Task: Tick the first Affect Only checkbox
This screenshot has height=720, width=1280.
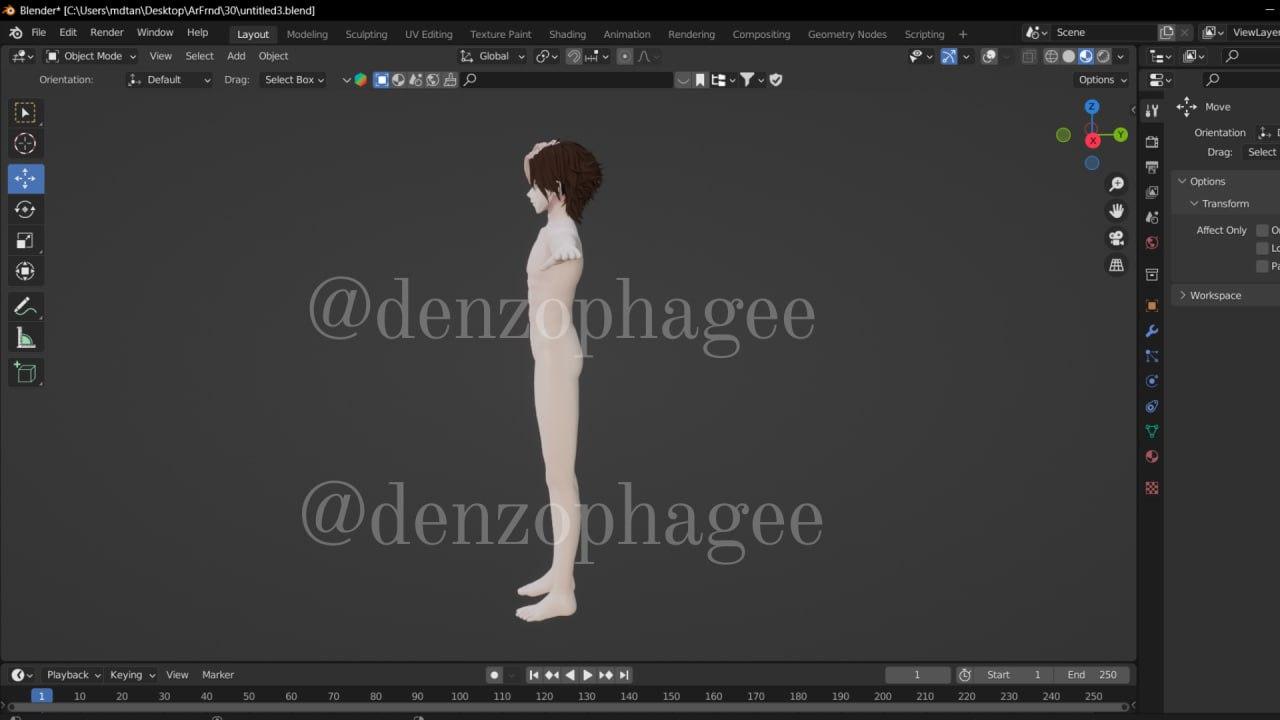Action: click(x=1262, y=230)
